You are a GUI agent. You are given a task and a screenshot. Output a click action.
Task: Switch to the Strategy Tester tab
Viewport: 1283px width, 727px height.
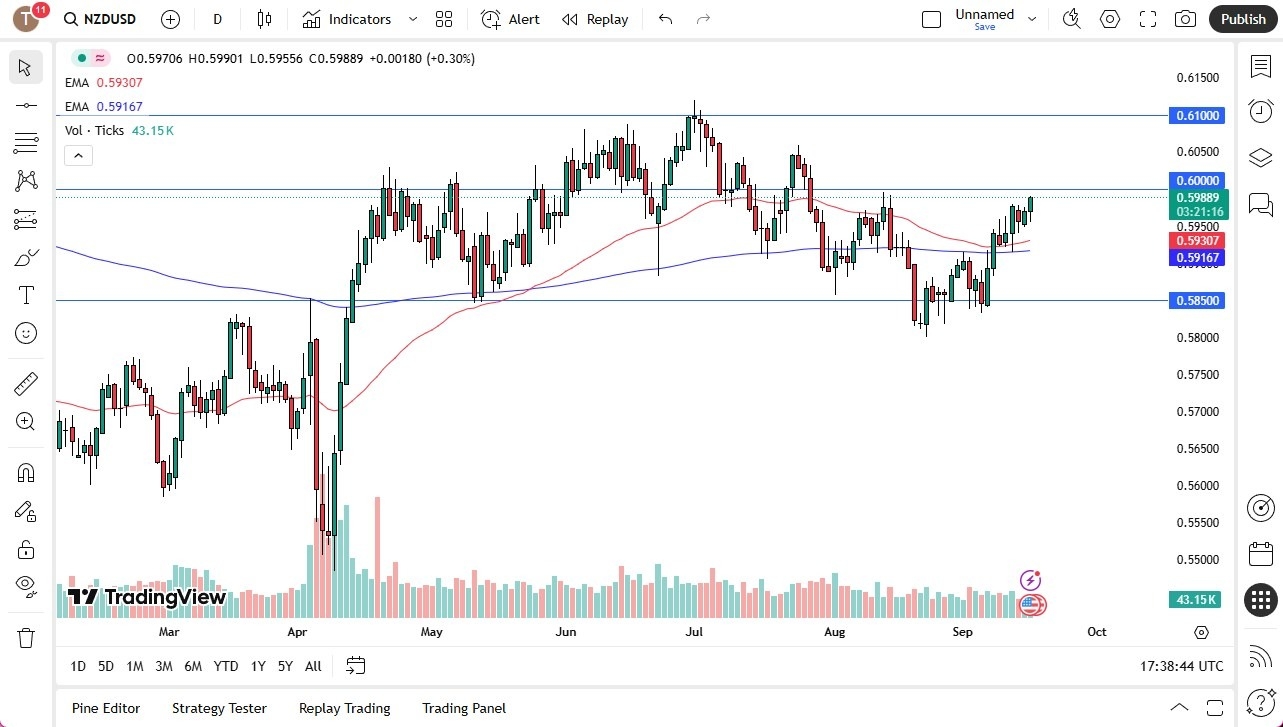219,708
